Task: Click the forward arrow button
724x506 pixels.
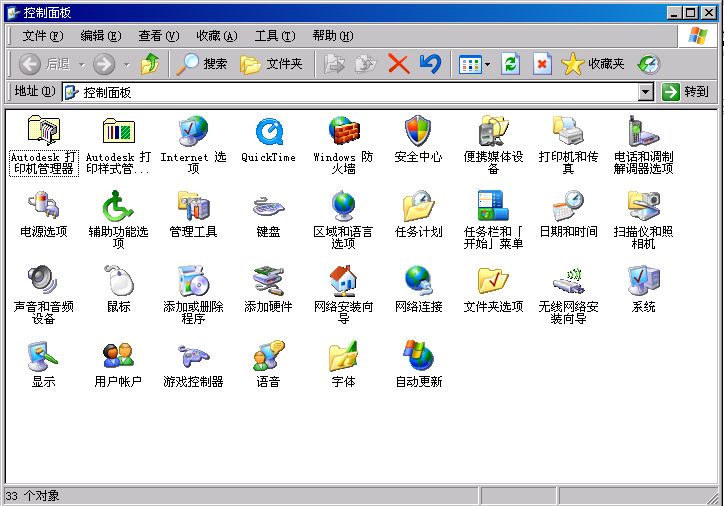Action: [x=104, y=64]
